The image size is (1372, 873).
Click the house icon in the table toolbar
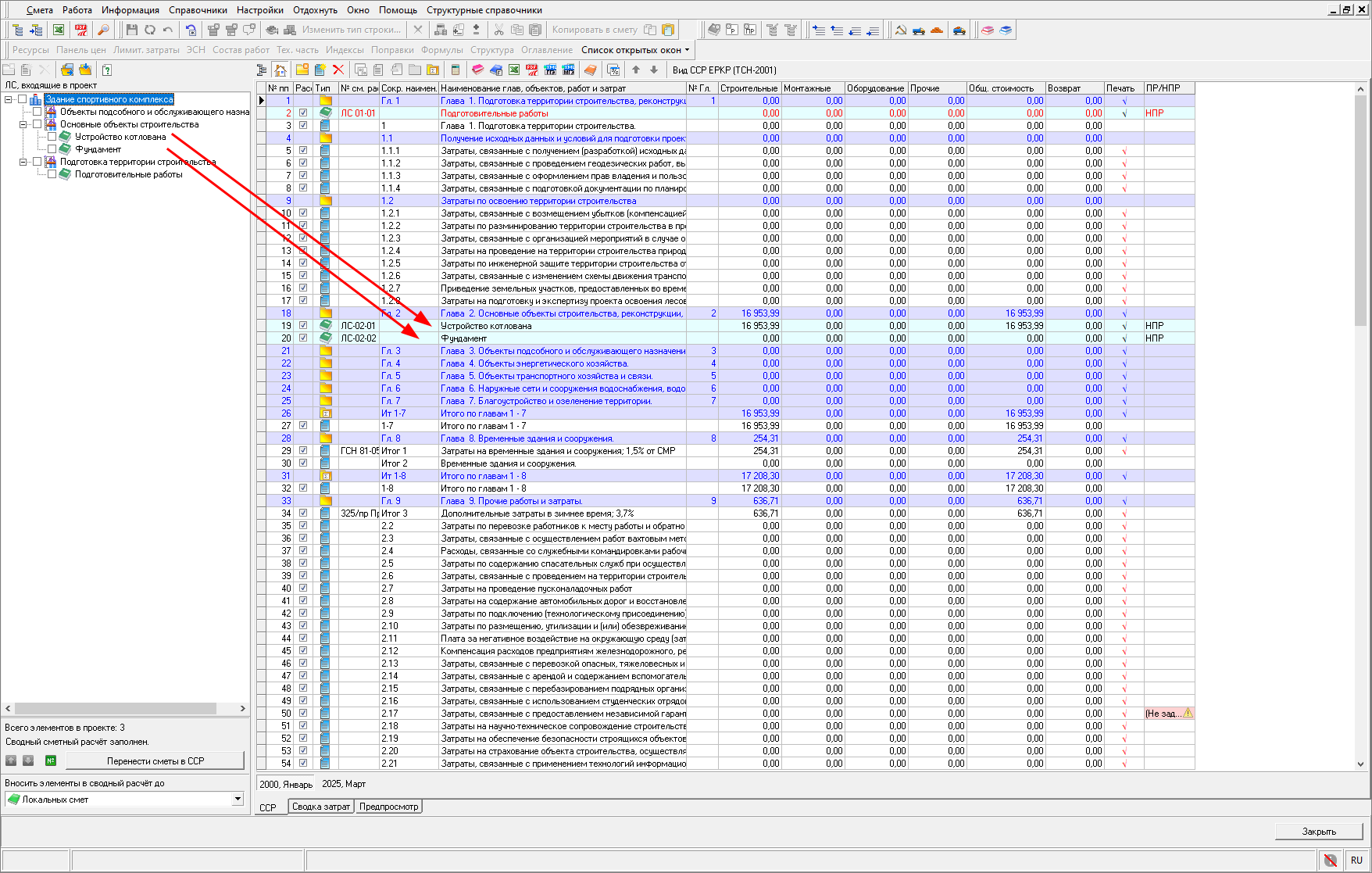[280, 70]
